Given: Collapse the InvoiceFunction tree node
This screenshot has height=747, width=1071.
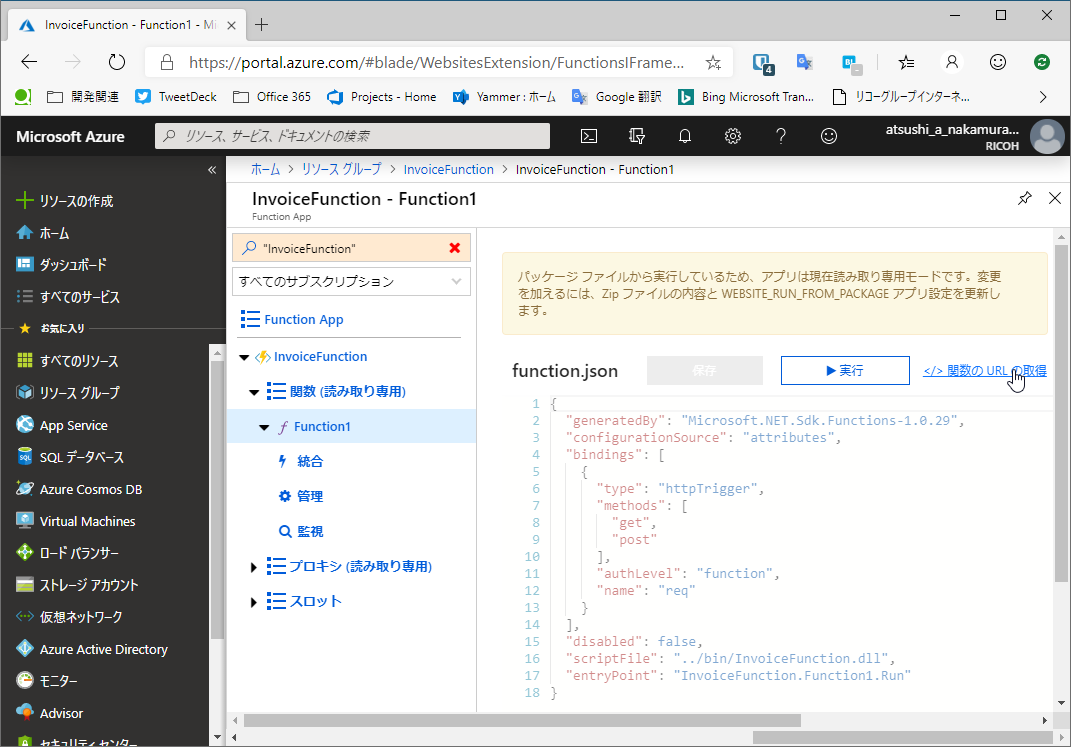Looking at the screenshot, I should 244,357.
